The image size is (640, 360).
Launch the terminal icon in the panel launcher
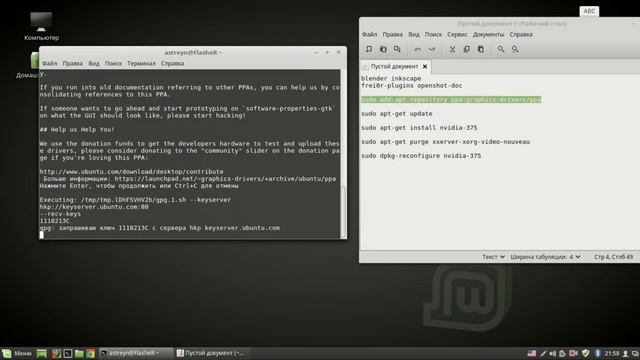[x=68, y=353]
